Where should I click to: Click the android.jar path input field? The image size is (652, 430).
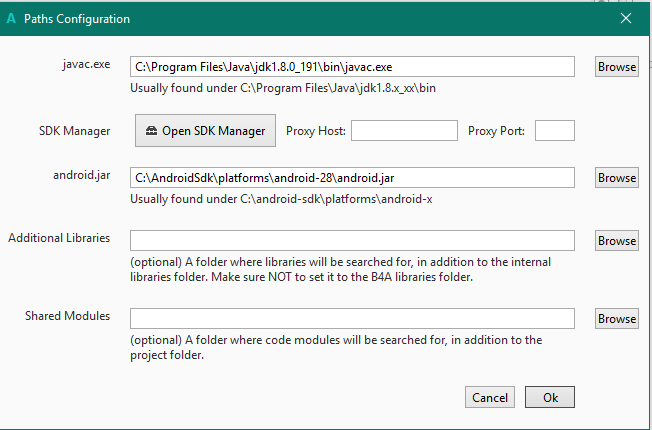pyautogui.click(x=352, y=177)
